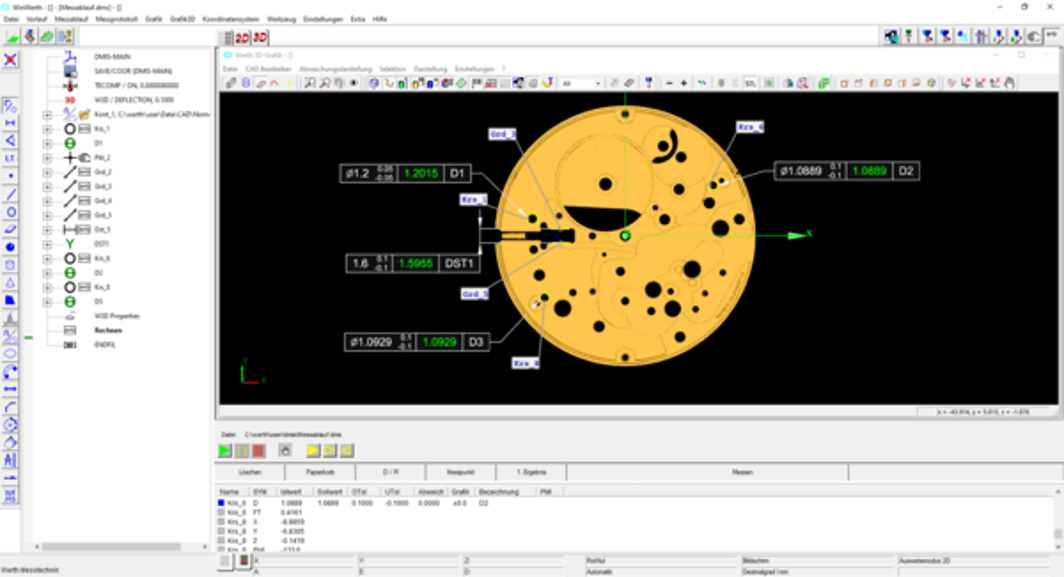The image size is (1064, 577).
Task: Expand the Kont_1 CAD tree node
Action: pyautogui.click(x=47, y=115)
